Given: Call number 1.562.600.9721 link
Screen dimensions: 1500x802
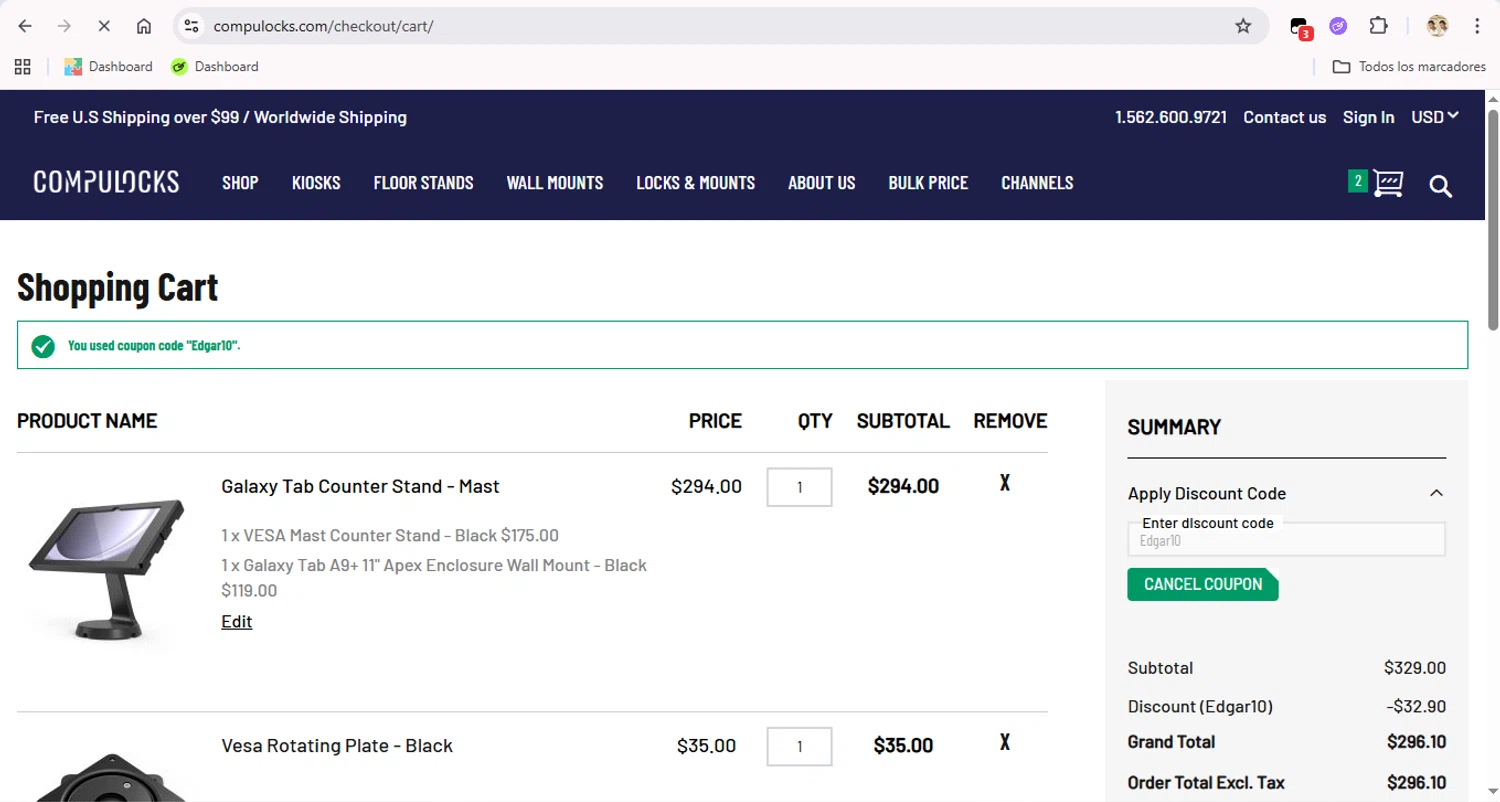Looking at the screenshot, I should click(x=1171, y=117).
